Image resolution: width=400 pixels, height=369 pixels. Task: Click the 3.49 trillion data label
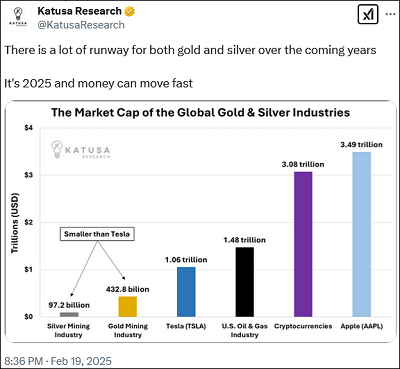(361, 145)
